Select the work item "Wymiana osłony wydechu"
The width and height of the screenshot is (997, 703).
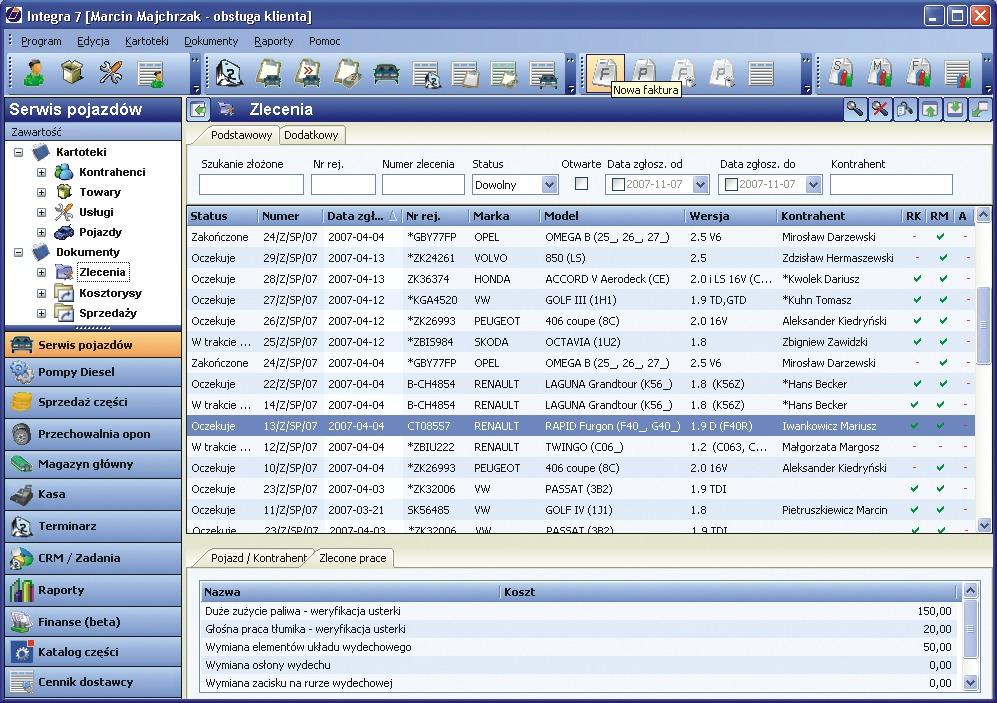pyautogui.click(x=578, y=665)
